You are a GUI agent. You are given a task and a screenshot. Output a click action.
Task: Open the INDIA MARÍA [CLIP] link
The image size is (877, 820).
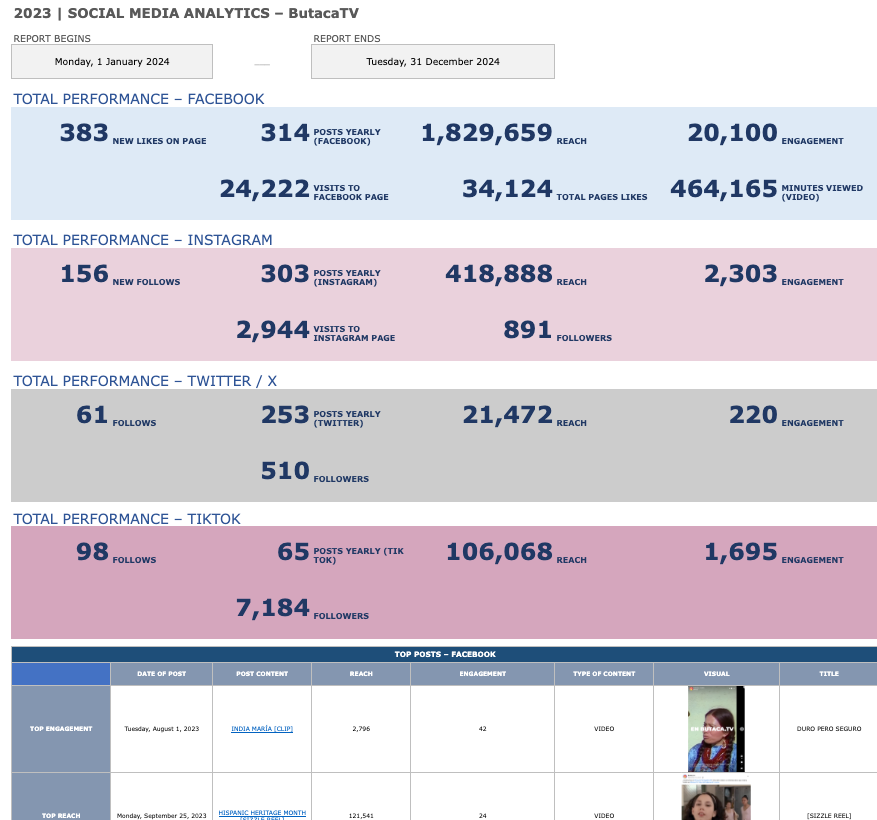[262, 729]
